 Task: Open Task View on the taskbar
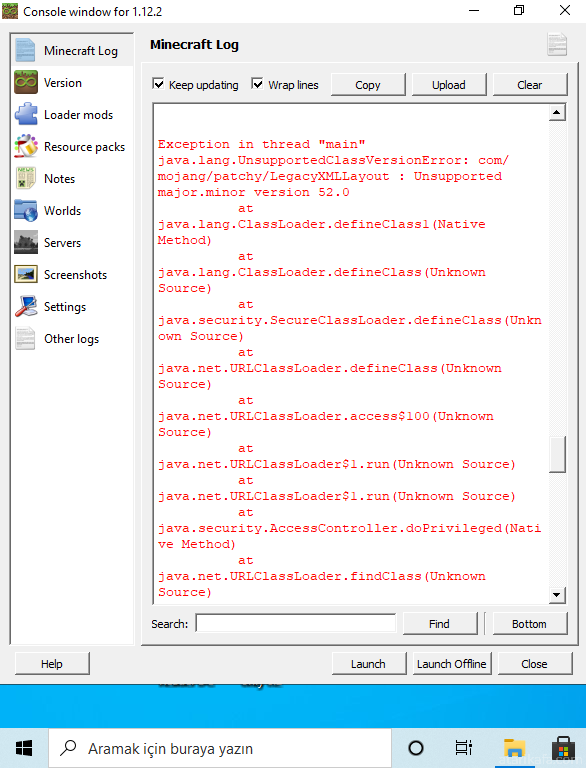point(463,748)
